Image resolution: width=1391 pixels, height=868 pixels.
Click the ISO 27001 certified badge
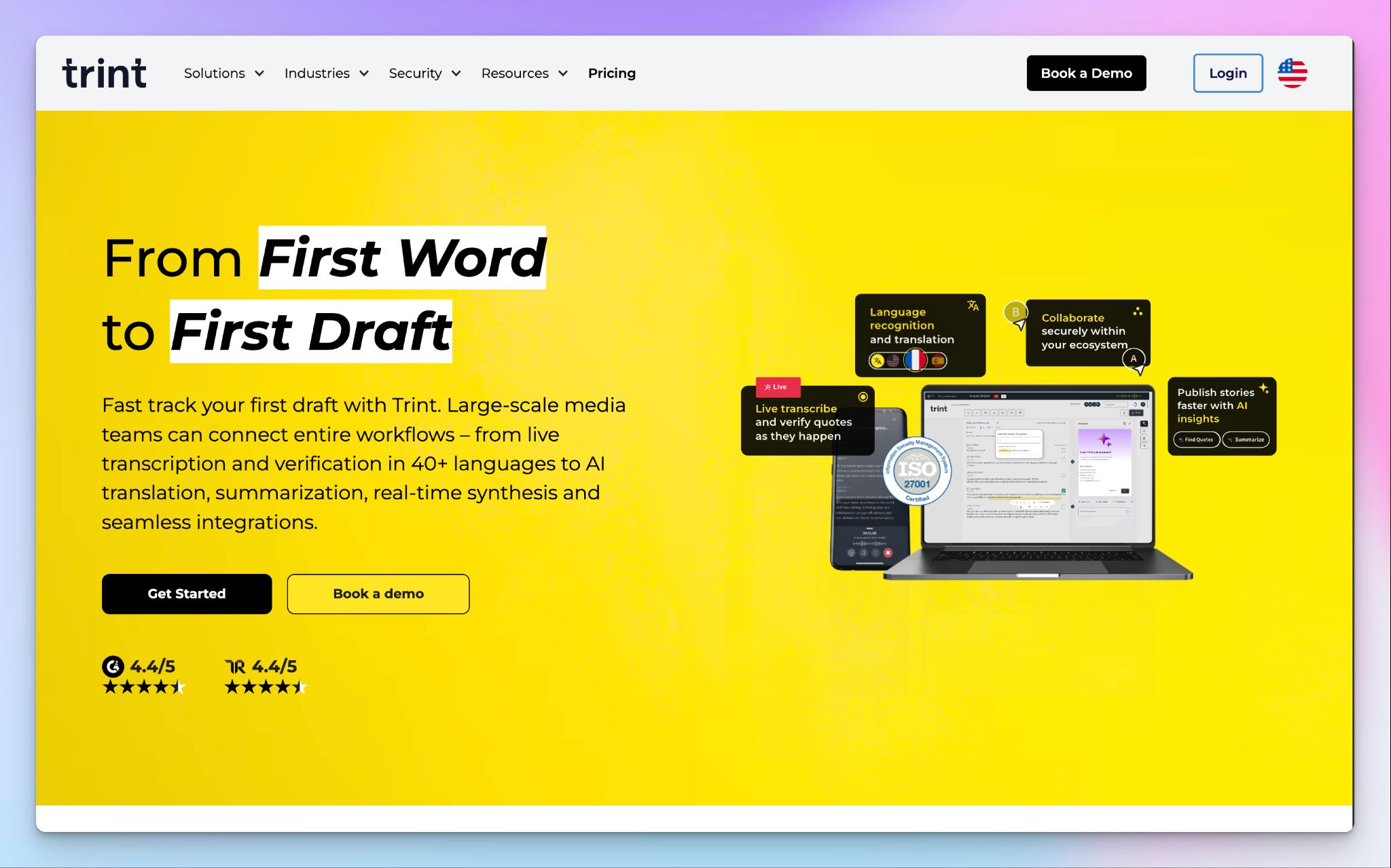click(x=917, y=471)
